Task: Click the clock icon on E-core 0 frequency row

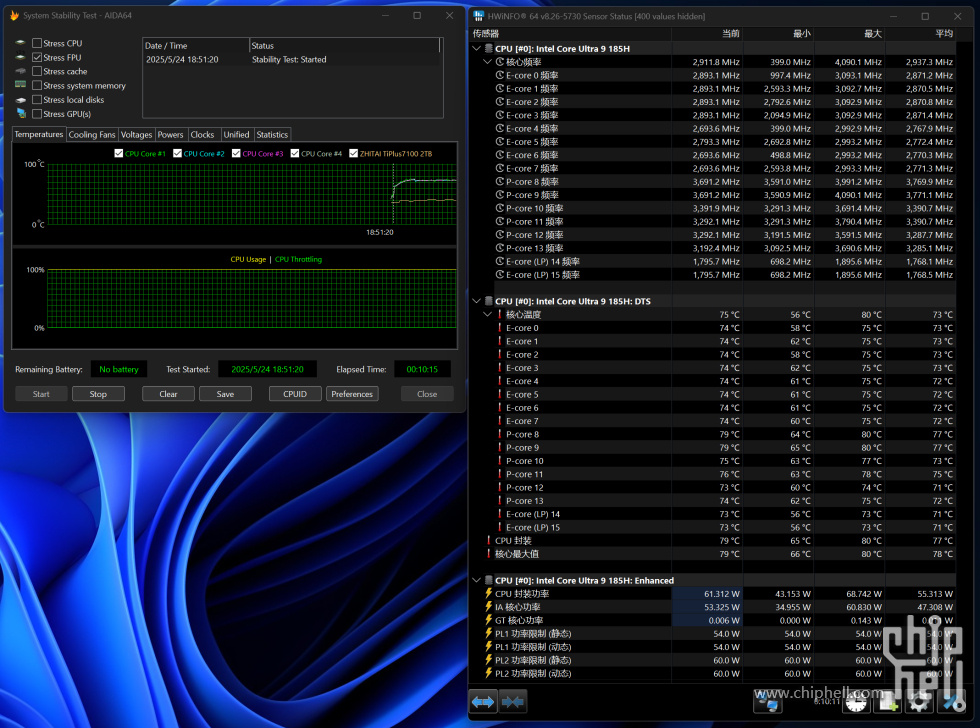Action: [499, 75]
